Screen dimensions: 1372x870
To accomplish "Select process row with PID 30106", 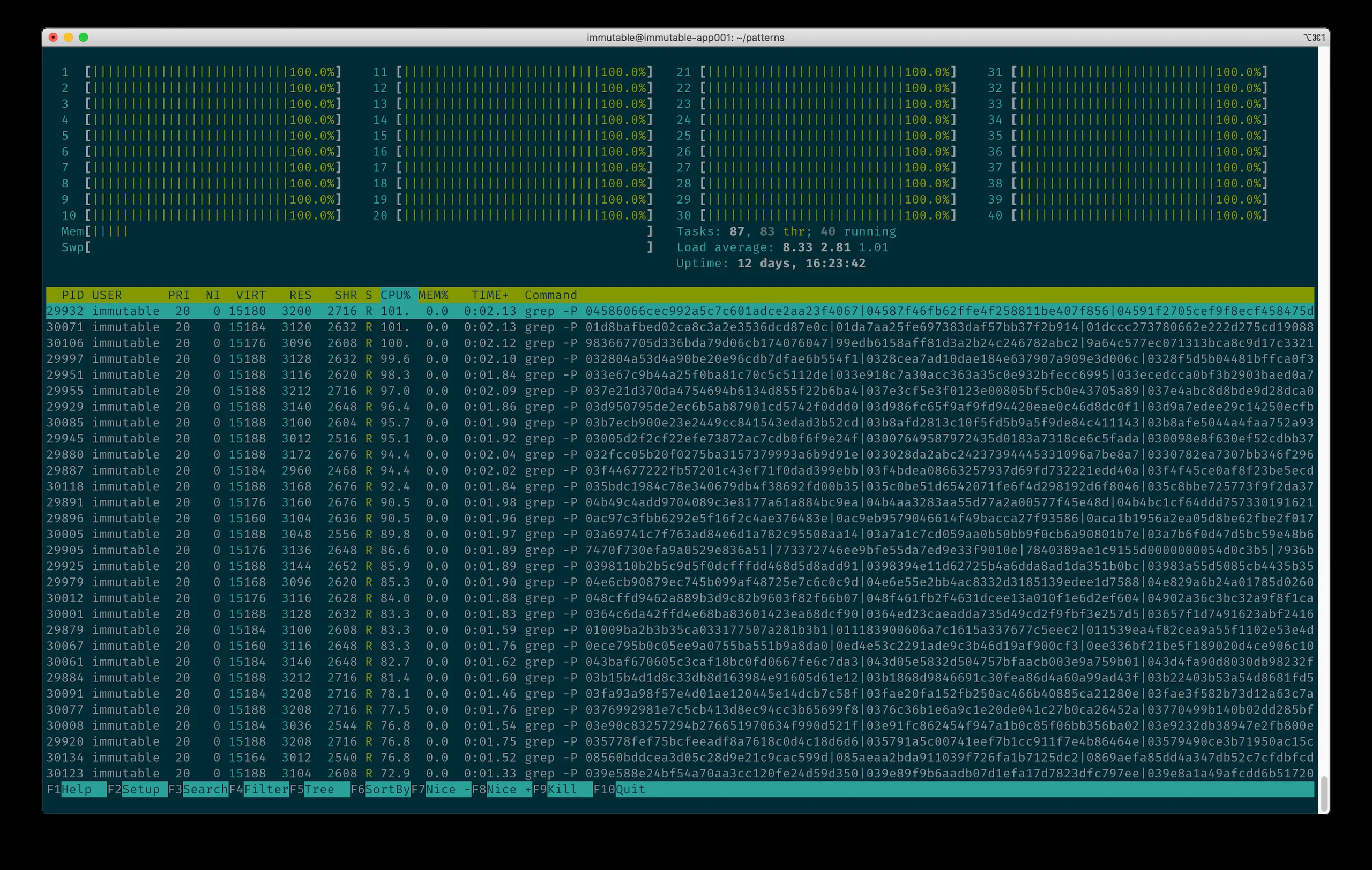I will (x=680, y=343).
